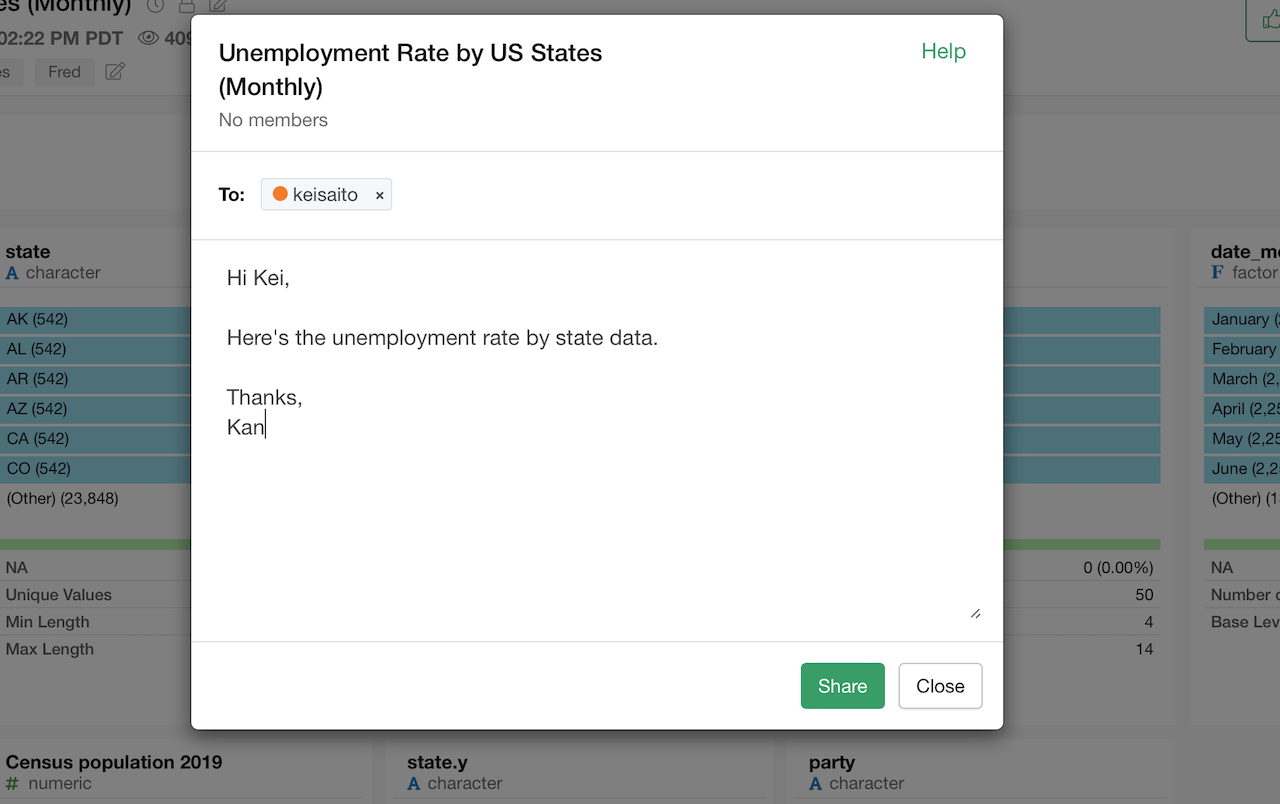Image resolution: width=1280 pixels, height=804 pixels.
Task: Grab the message box resize handle
Action: (975, 613)
